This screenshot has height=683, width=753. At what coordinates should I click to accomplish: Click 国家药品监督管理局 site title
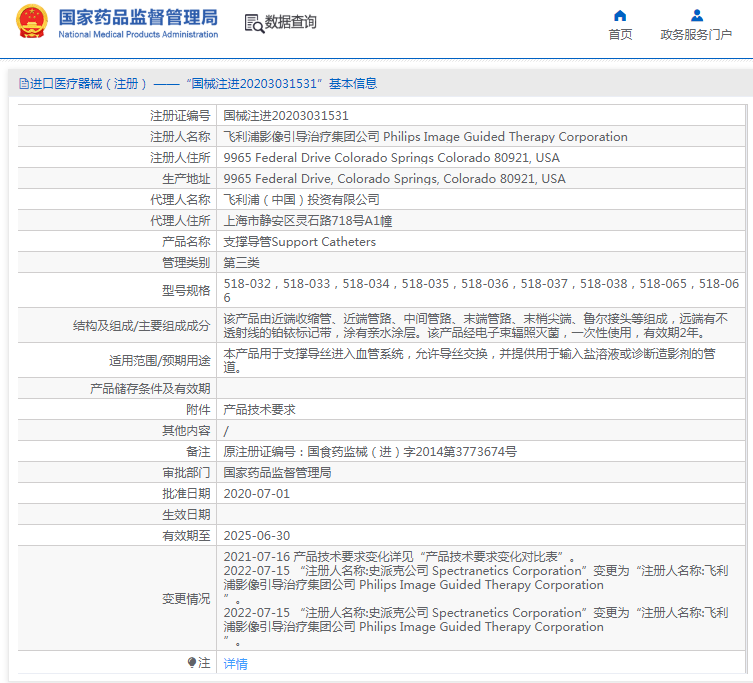(138, 17)
